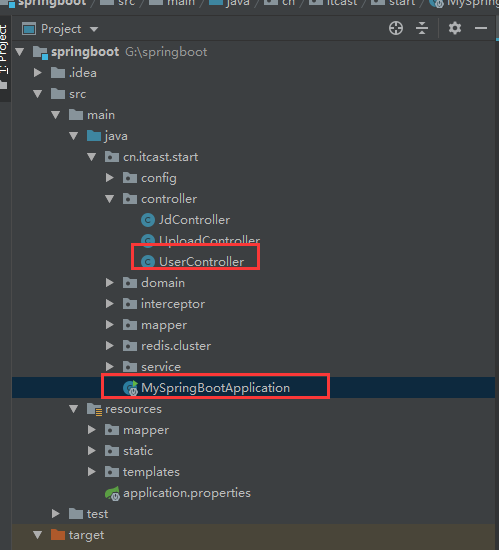Collapse the controller package arrow
499x550 pixels.
[110, 199]
